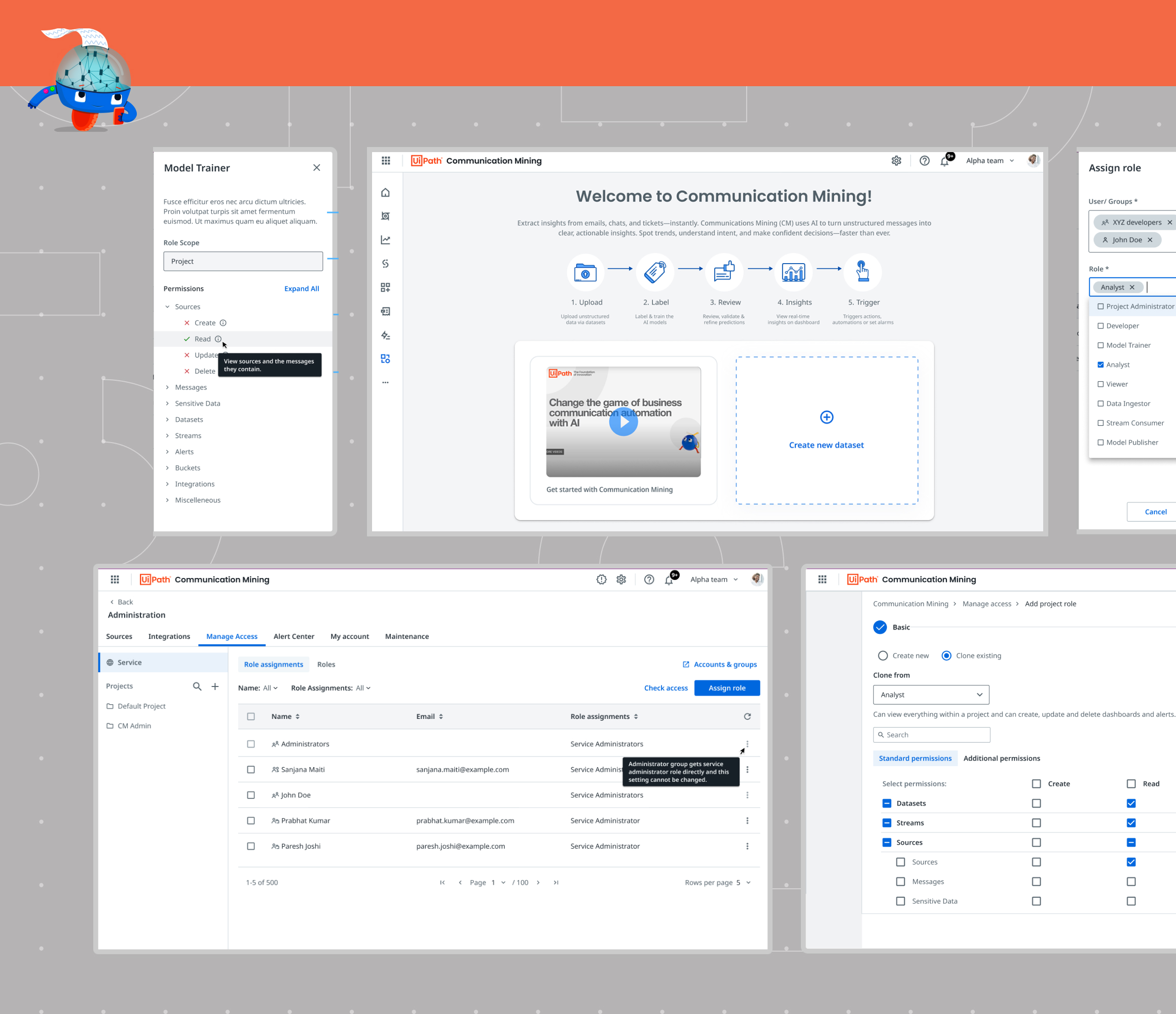This screenshot has height=1014, width=1176.
Task: Open notifications bell in bottom window header
Action: click(x=669, y=580)
